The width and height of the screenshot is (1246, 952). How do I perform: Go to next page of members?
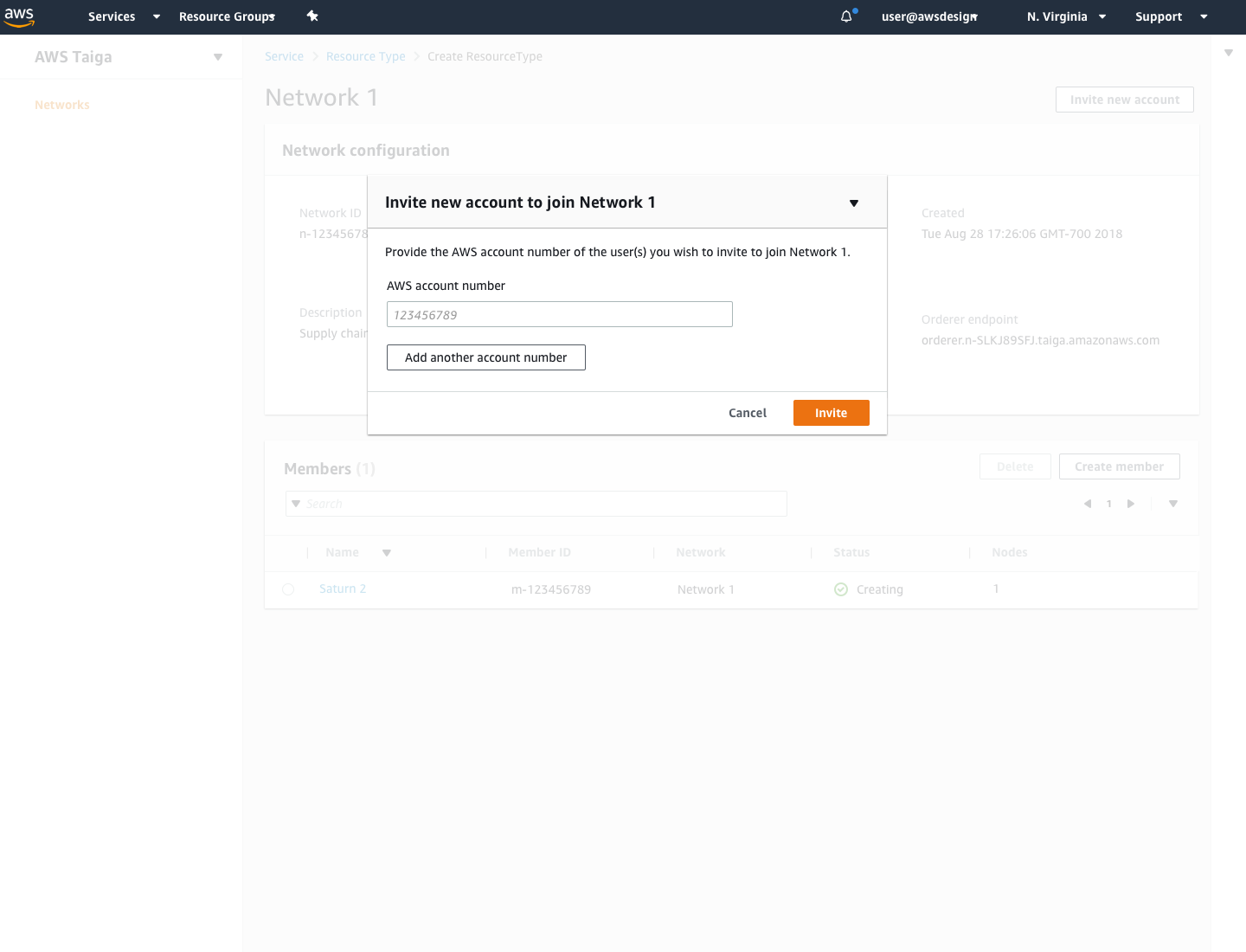[x=1130, y=504]
